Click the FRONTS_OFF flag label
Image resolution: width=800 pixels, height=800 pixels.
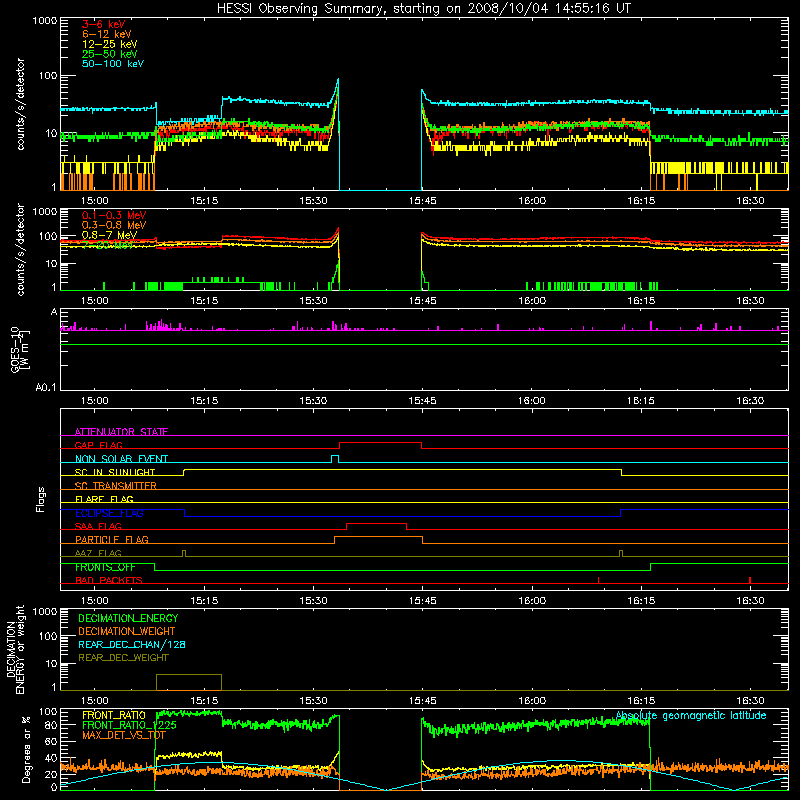pyautogui.click(x=105, y=567)
